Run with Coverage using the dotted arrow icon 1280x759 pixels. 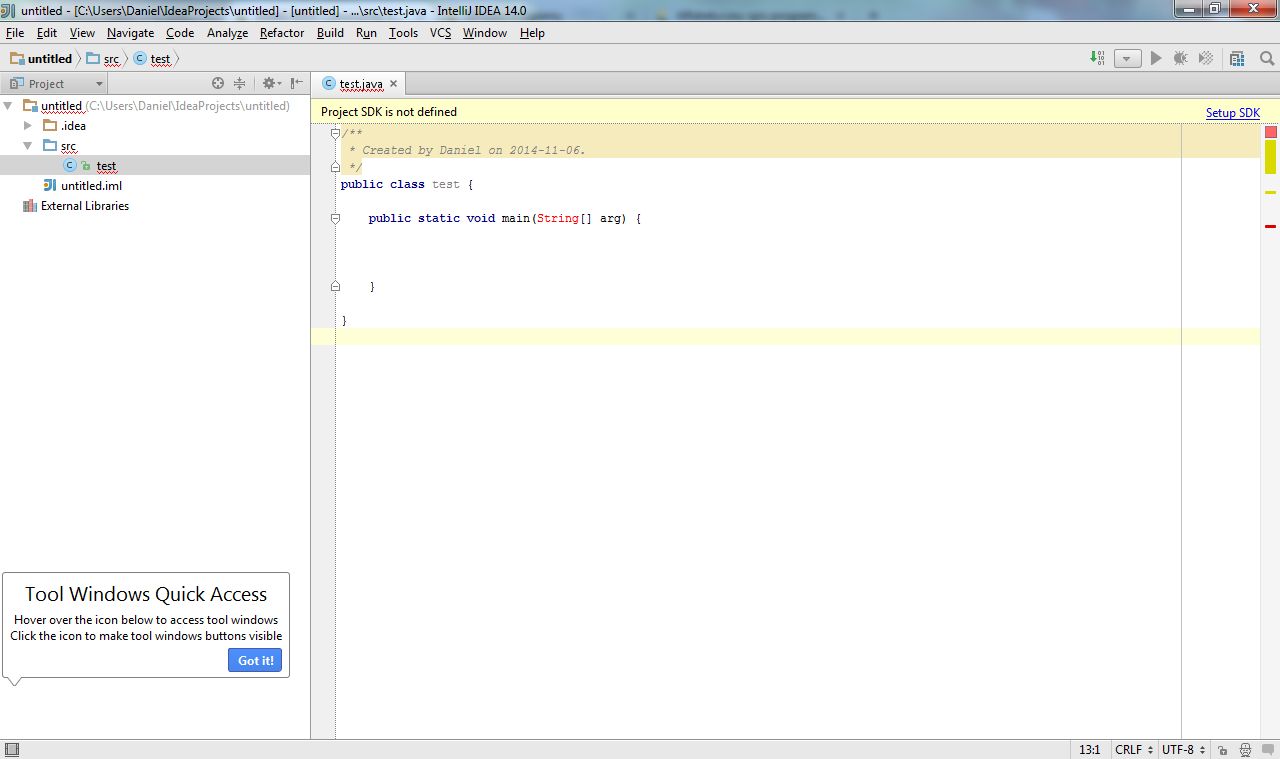(x=1206, y=58)
